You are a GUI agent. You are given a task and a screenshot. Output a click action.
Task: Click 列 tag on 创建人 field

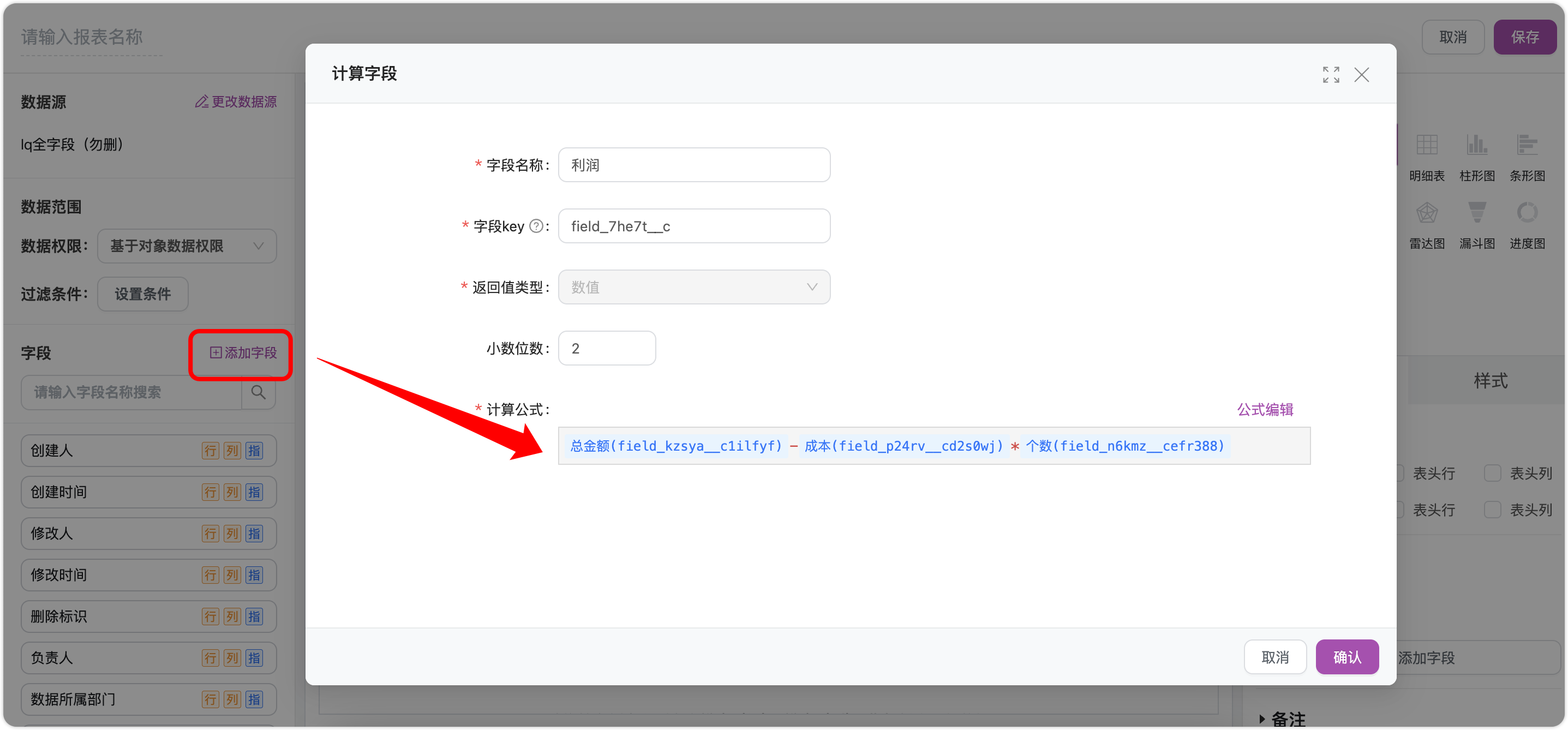click(x=232, y=451)
